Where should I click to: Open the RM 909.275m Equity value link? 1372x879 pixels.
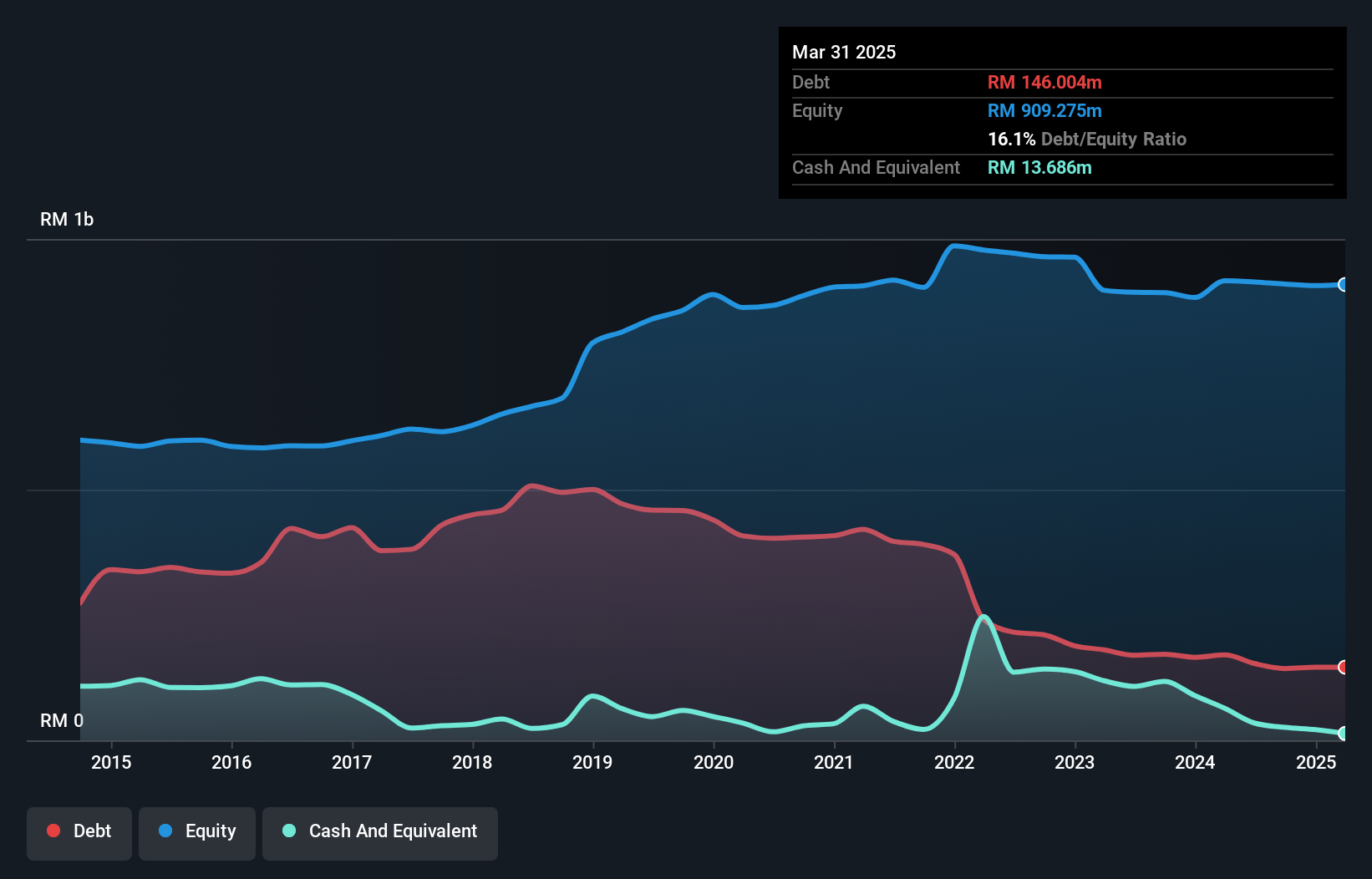[1044, 110]
